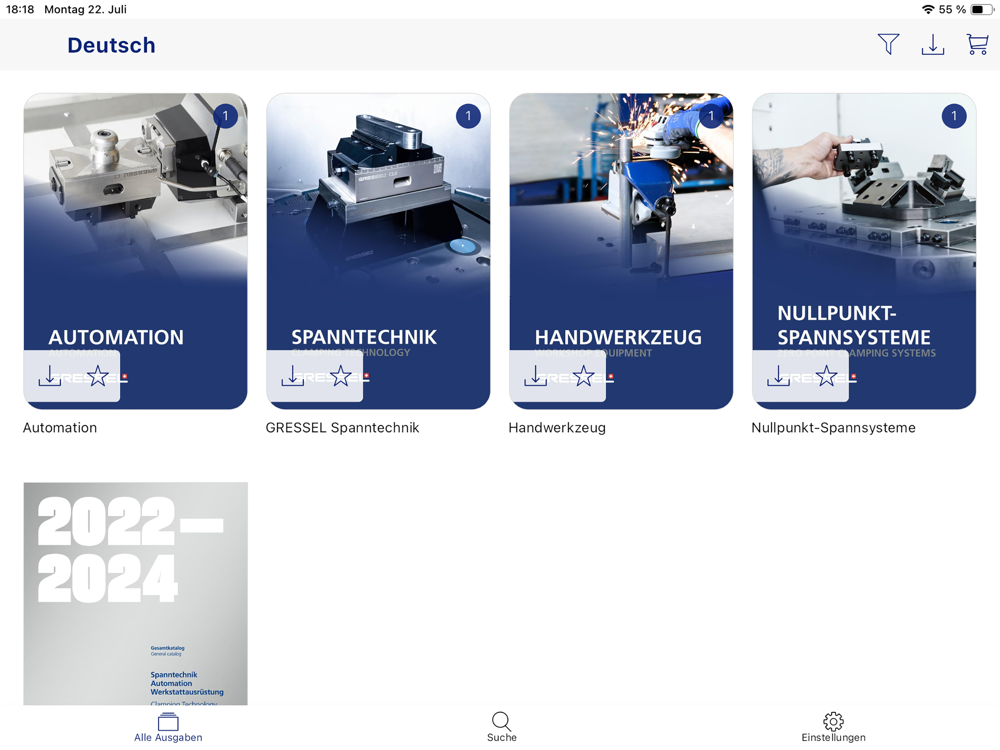Viewport: 1000px width, 750px height.
Task: Tap the Wi-Fi status icon
Action: coord(928,9)
